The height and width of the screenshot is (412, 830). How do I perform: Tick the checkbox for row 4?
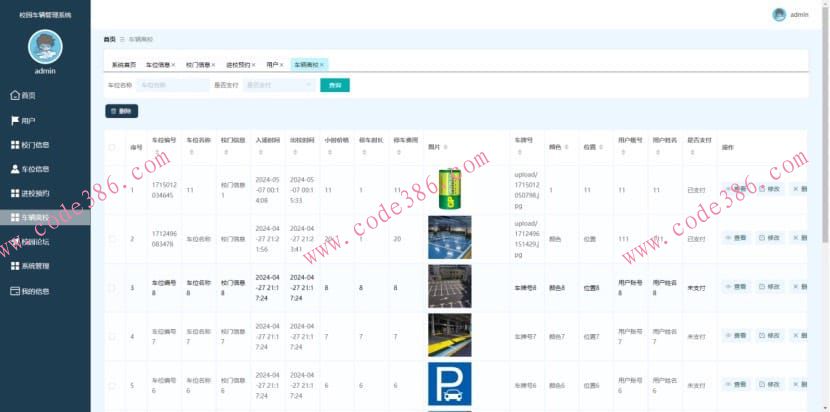point(112,336)
